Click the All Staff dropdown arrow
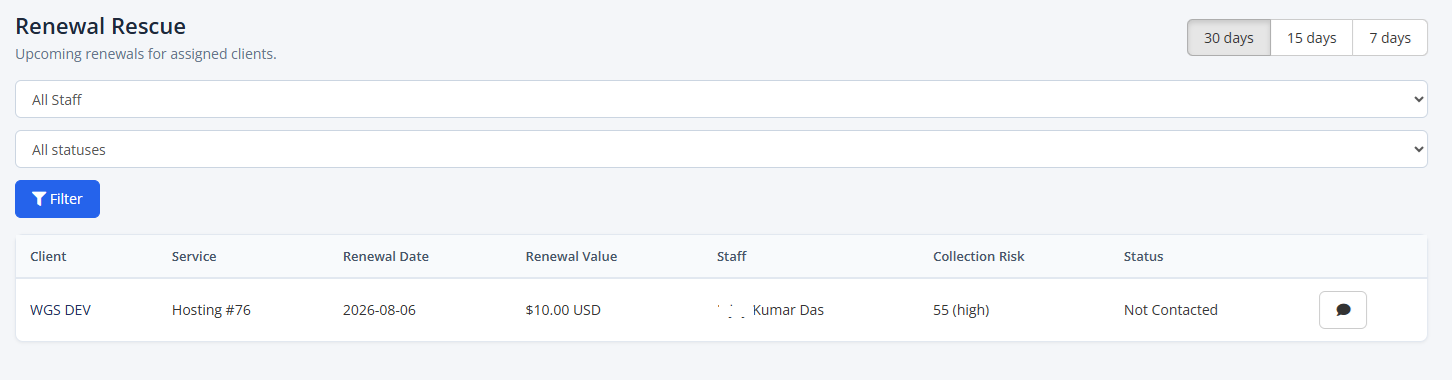The height and width of the screenshot is (380, 1452). [x=1418, y=99]
